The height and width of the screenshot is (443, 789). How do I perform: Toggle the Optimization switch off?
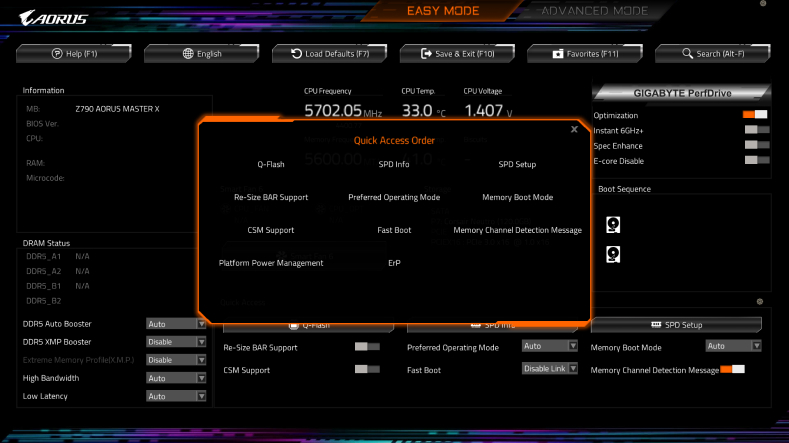click(x=755, y=115)
